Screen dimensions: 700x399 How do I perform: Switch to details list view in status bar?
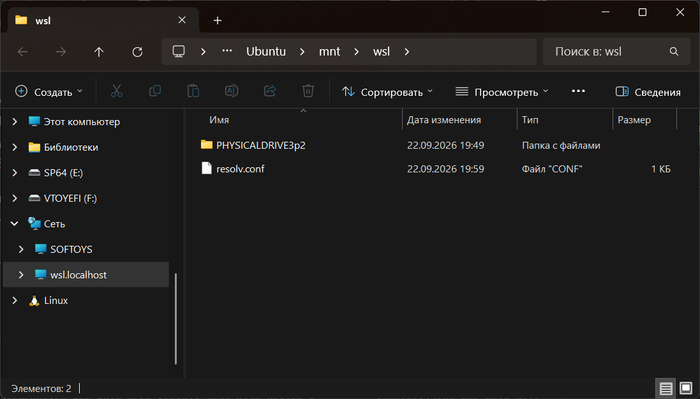click(665, 388)
